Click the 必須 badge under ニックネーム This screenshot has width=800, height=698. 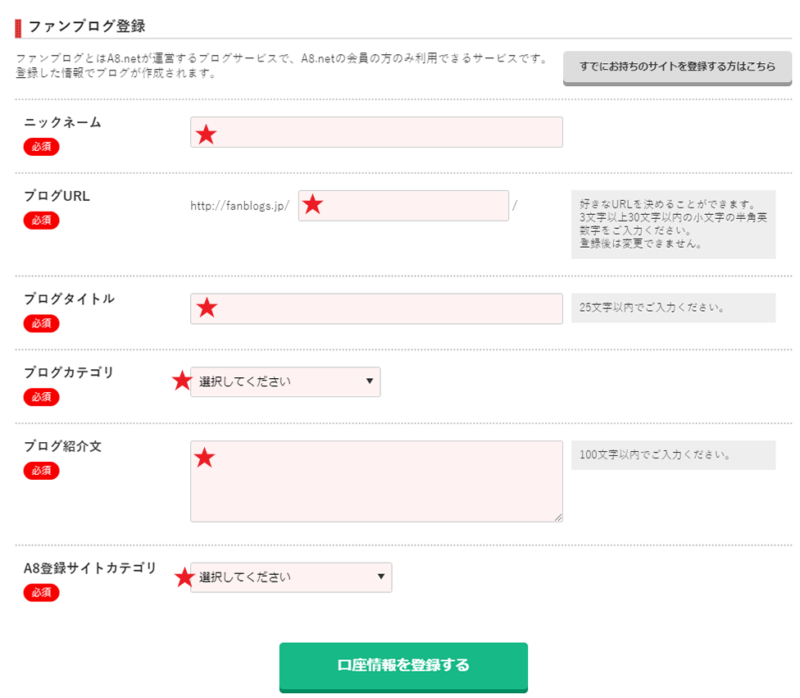click(x=41, y=146)
